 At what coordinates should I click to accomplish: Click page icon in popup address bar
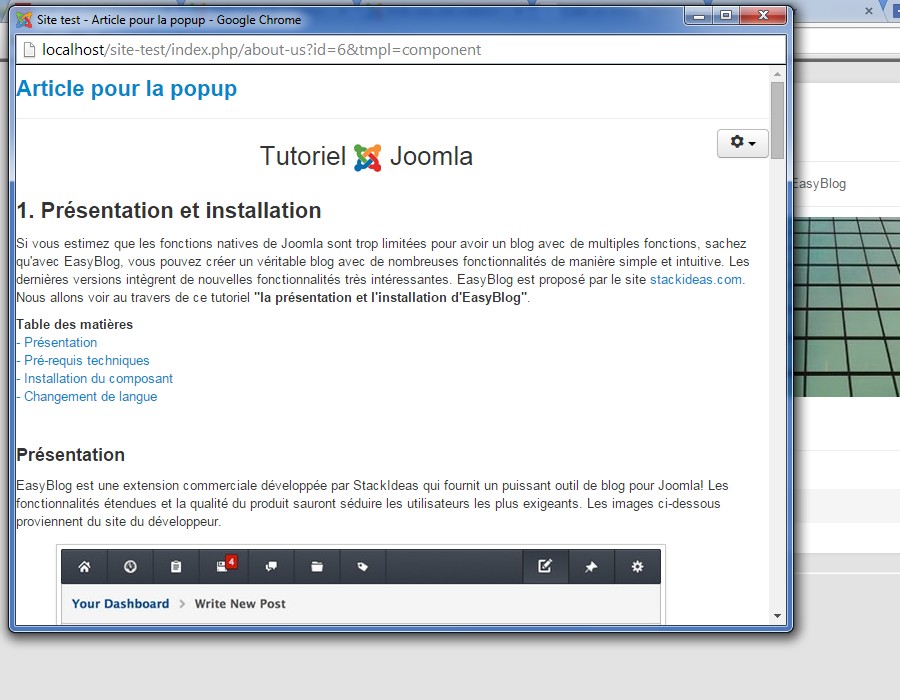(29, 50)
